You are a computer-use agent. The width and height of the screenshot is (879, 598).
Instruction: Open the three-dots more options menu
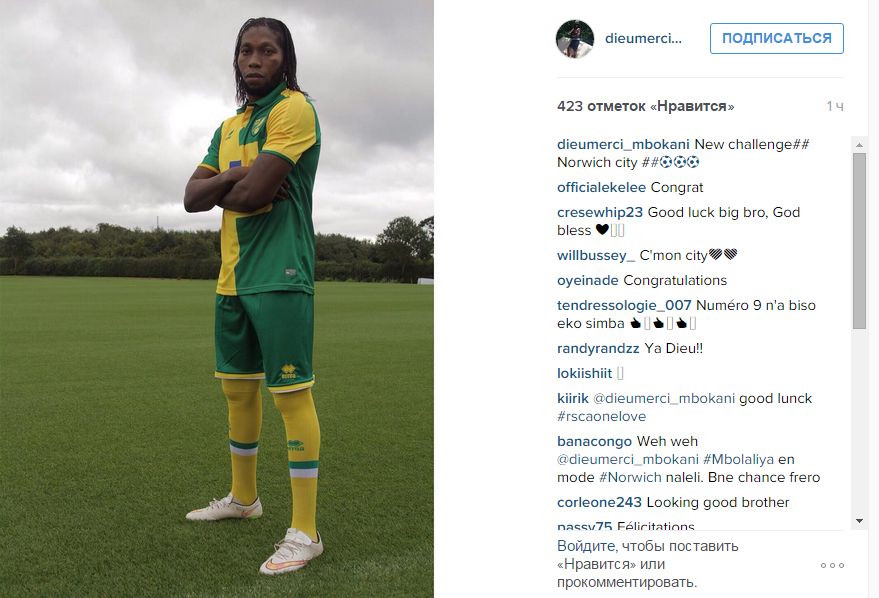click(x=832, y=565)
